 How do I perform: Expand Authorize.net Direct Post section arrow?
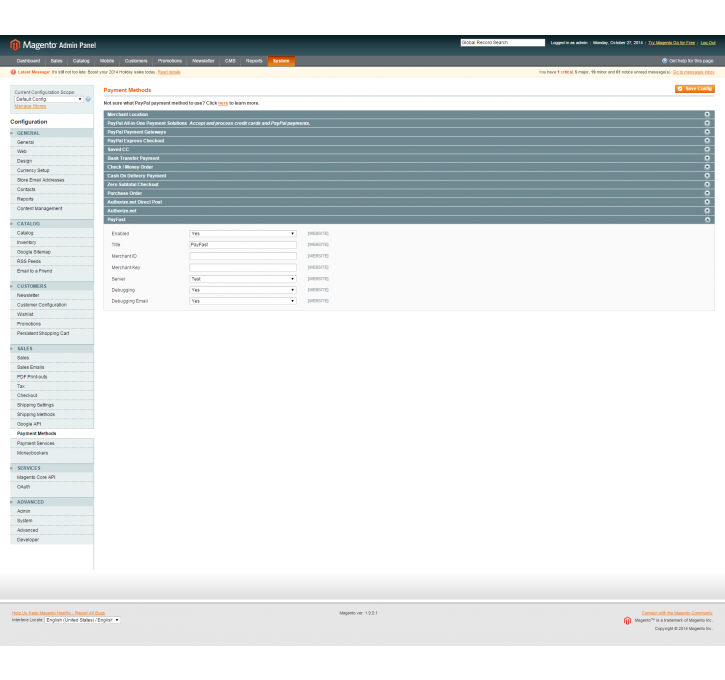707,202
